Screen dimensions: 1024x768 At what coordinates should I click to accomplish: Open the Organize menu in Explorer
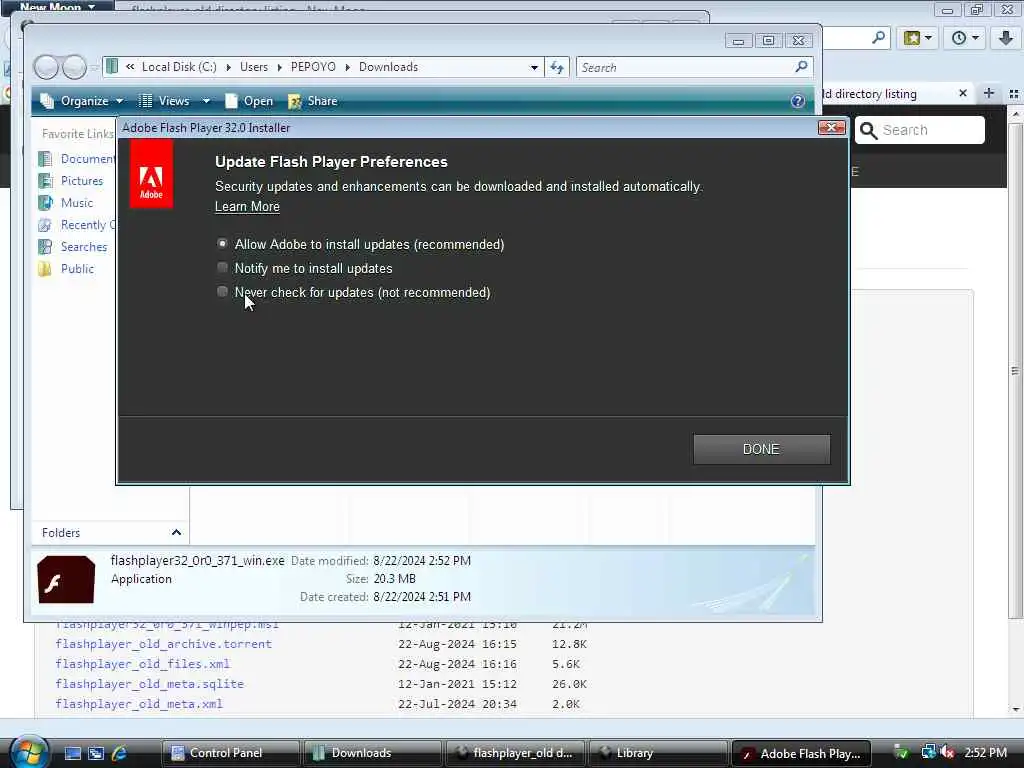[82, 101]
